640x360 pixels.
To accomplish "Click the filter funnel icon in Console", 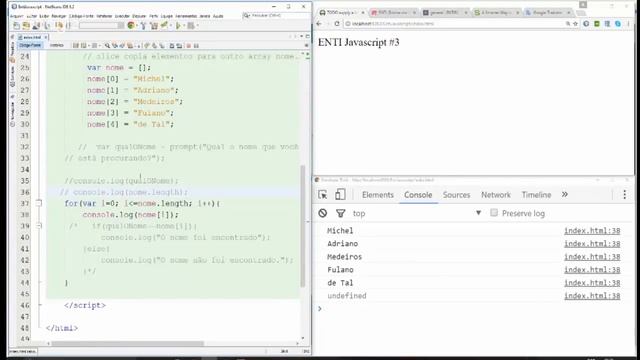I will coord(340,213).
